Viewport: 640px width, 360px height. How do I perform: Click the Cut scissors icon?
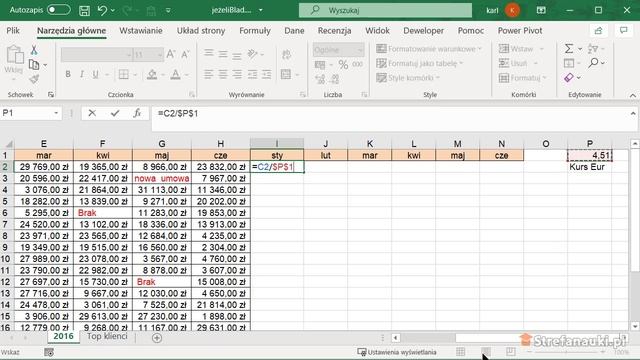(x=34, y=50)
